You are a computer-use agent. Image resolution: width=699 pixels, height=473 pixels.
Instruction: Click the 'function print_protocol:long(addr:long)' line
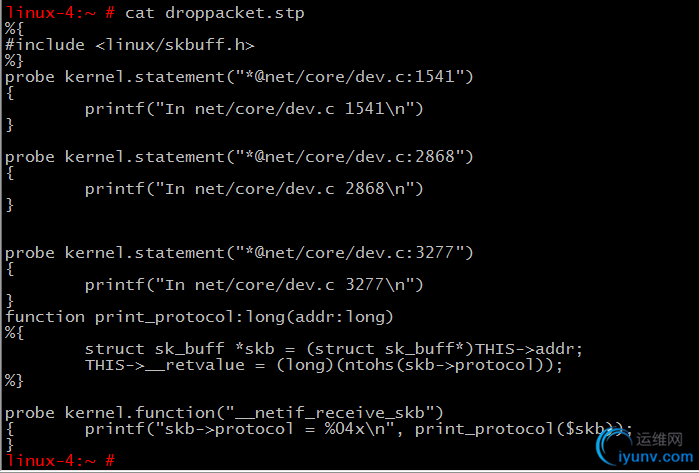199,316
